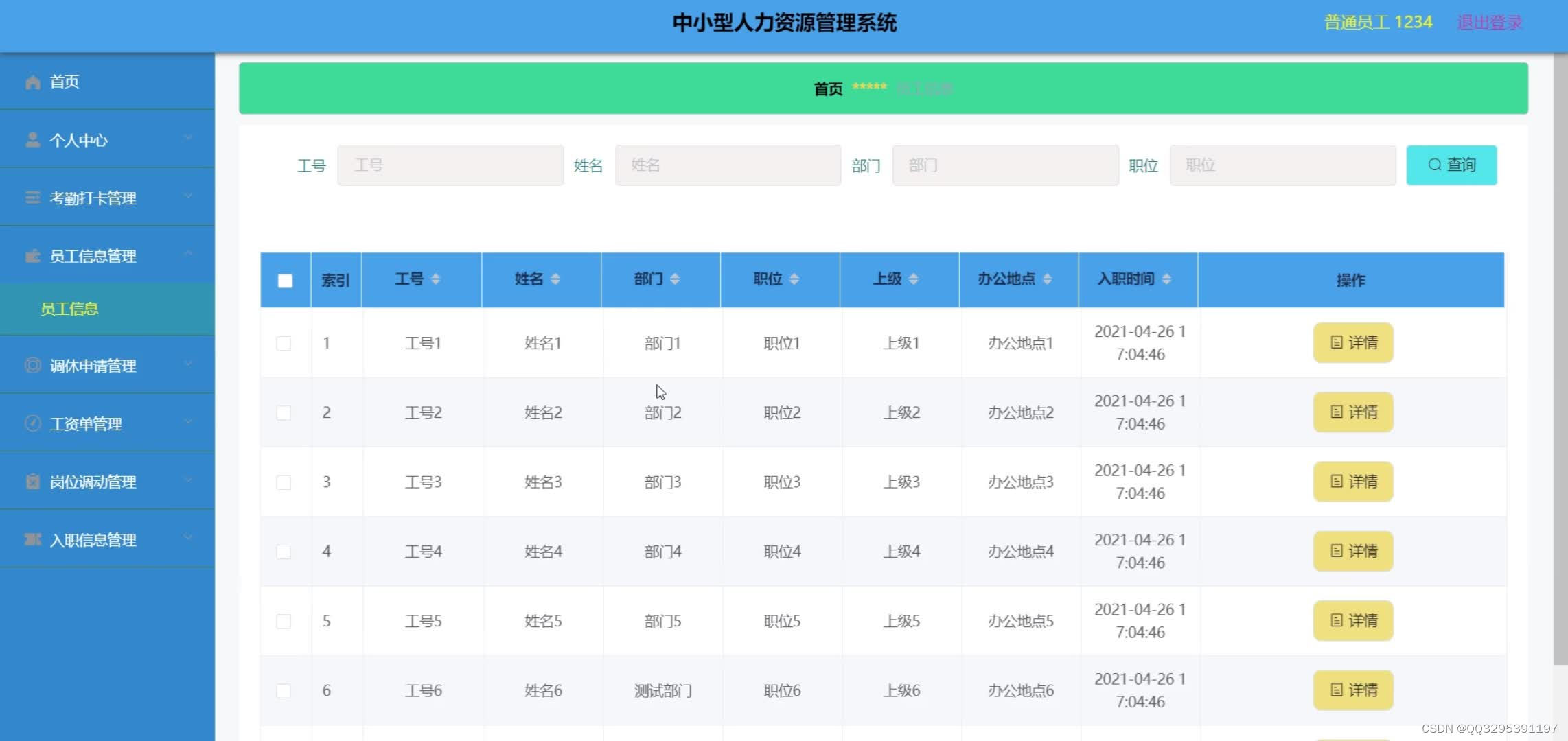Check the row checkbox for 工号5
The height and width of the screenshot is (741, 1568).
point(284,621)
